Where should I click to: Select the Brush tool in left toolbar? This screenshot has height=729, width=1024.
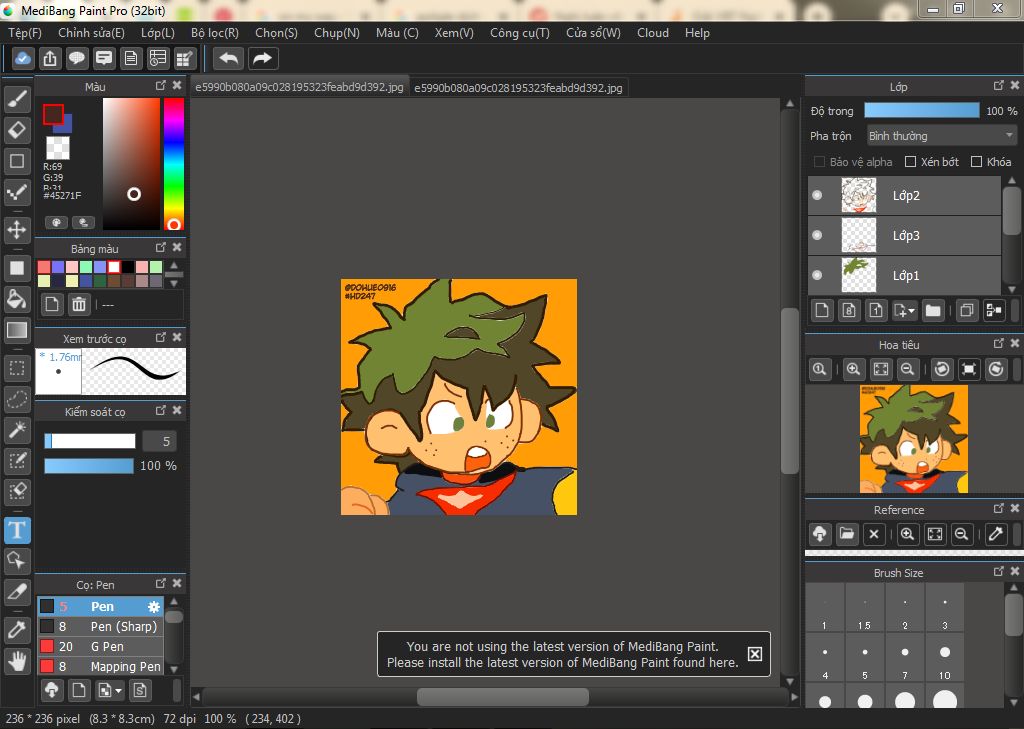coord(17,99)
